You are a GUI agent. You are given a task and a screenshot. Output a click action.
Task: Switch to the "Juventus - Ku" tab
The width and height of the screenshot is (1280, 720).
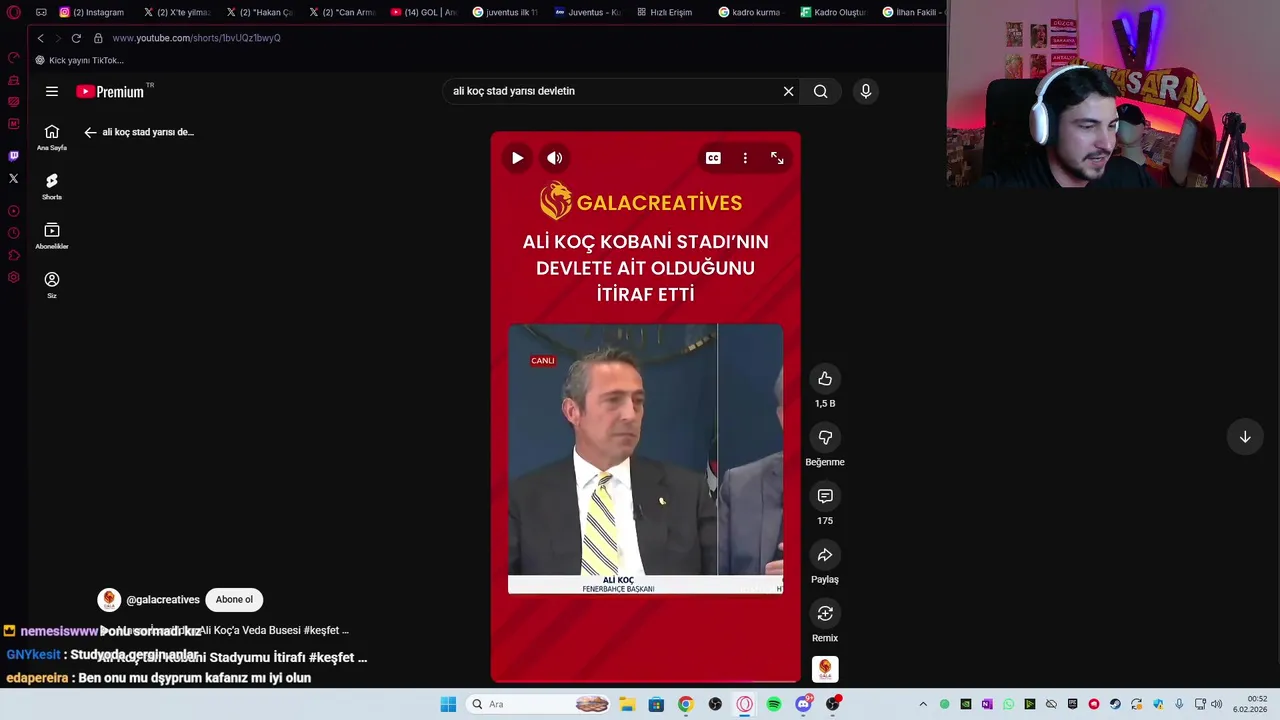tap(588, 12)
